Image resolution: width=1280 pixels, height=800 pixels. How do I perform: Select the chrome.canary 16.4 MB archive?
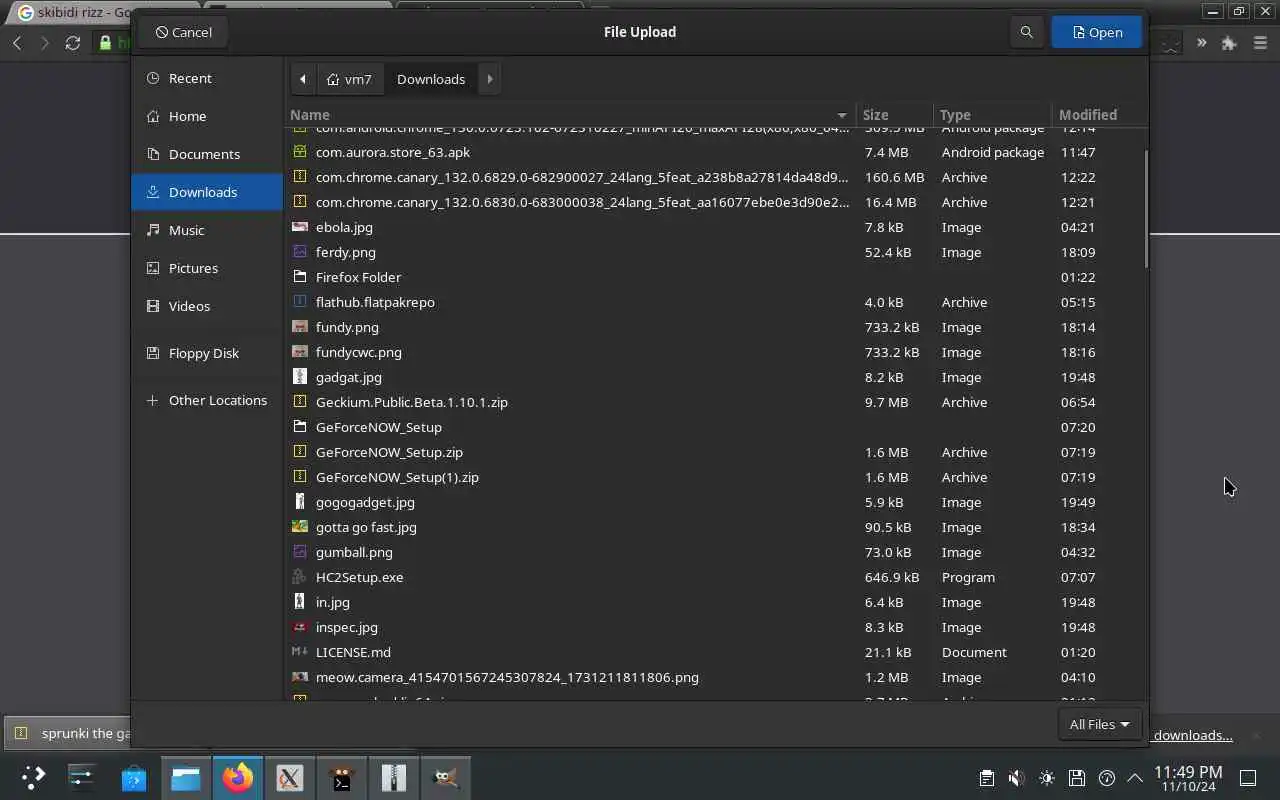715,202
